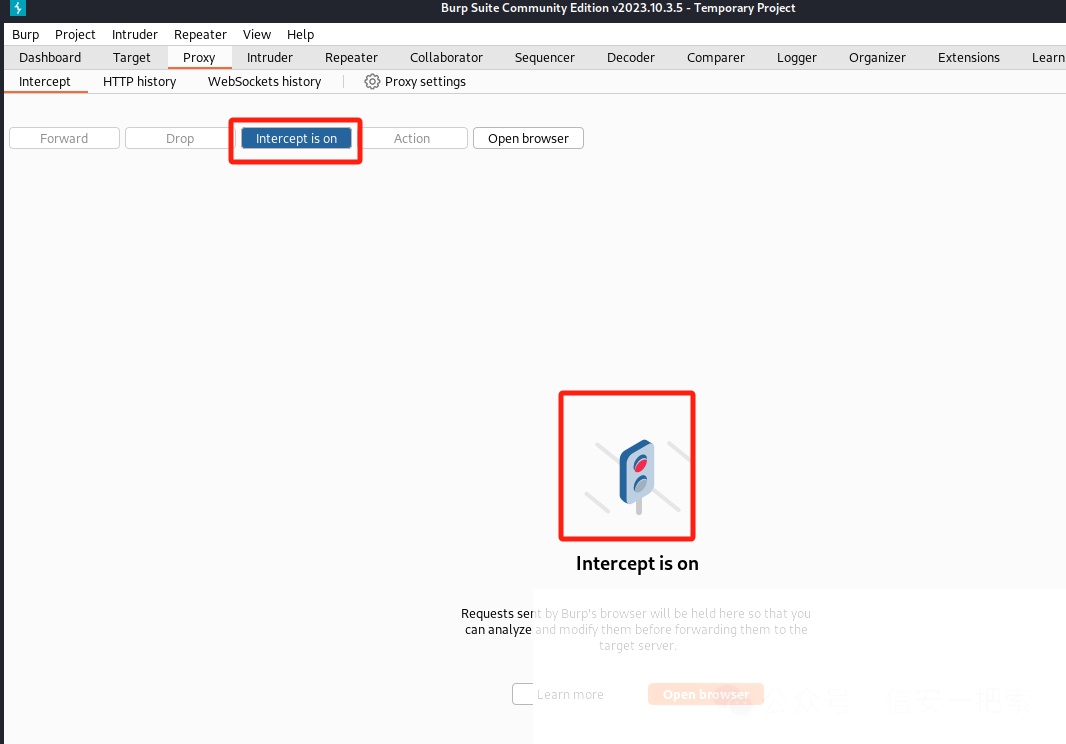
Task: Switch to the Repeater tool tab
Action: point(351,58)
